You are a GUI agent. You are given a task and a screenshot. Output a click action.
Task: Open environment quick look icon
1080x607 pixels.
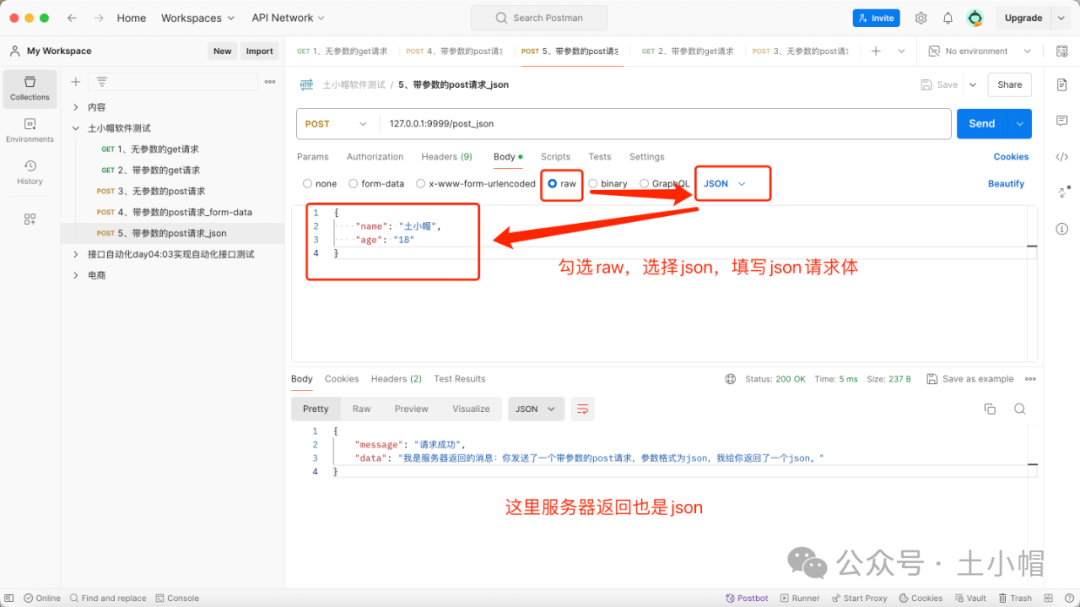coord(1062,51)
